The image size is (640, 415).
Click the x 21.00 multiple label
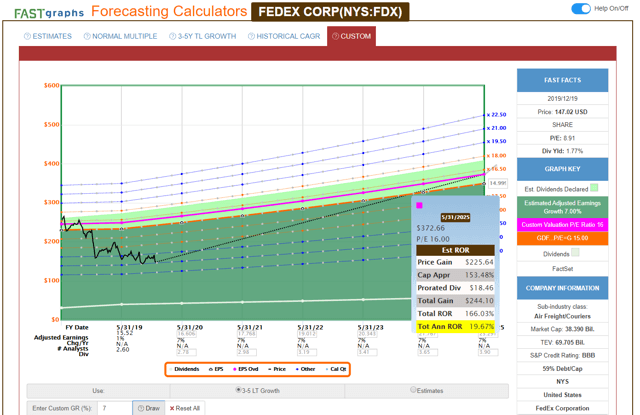pos(496,128)
